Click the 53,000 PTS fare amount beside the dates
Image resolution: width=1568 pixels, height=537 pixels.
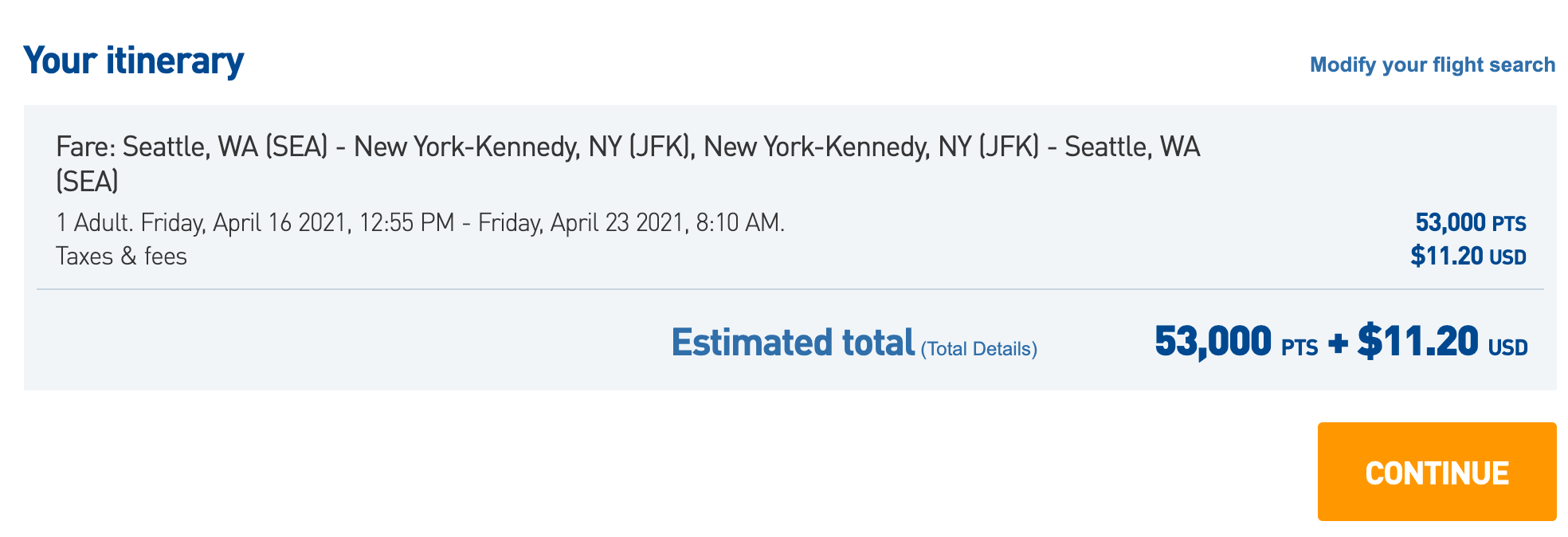point(1470,222)
